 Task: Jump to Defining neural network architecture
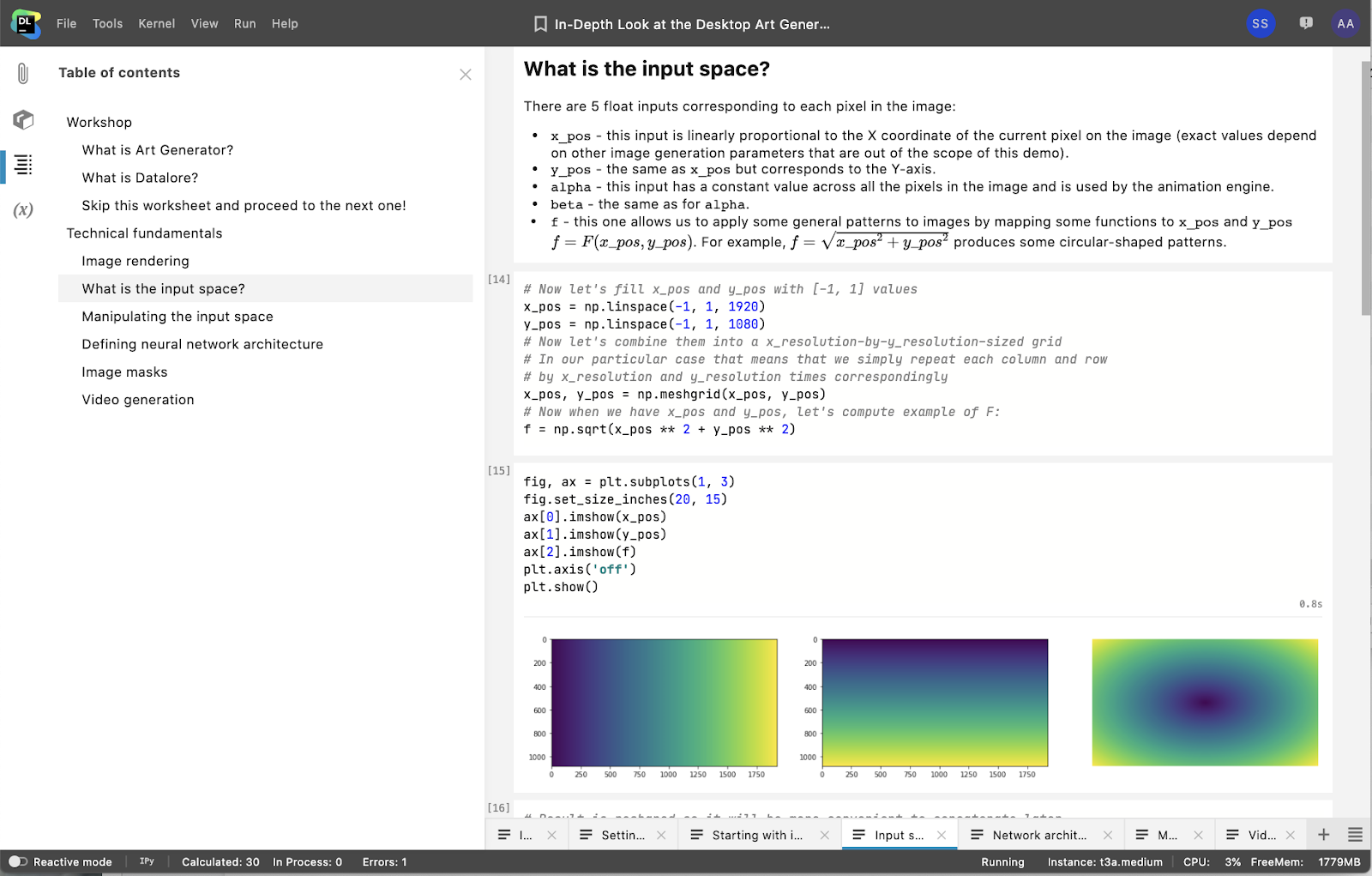tap(202, 344)
